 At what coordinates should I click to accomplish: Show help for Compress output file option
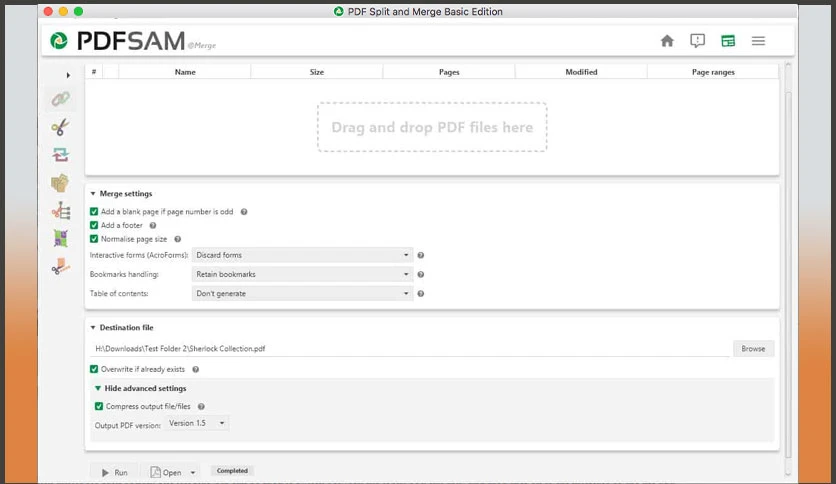201,407
